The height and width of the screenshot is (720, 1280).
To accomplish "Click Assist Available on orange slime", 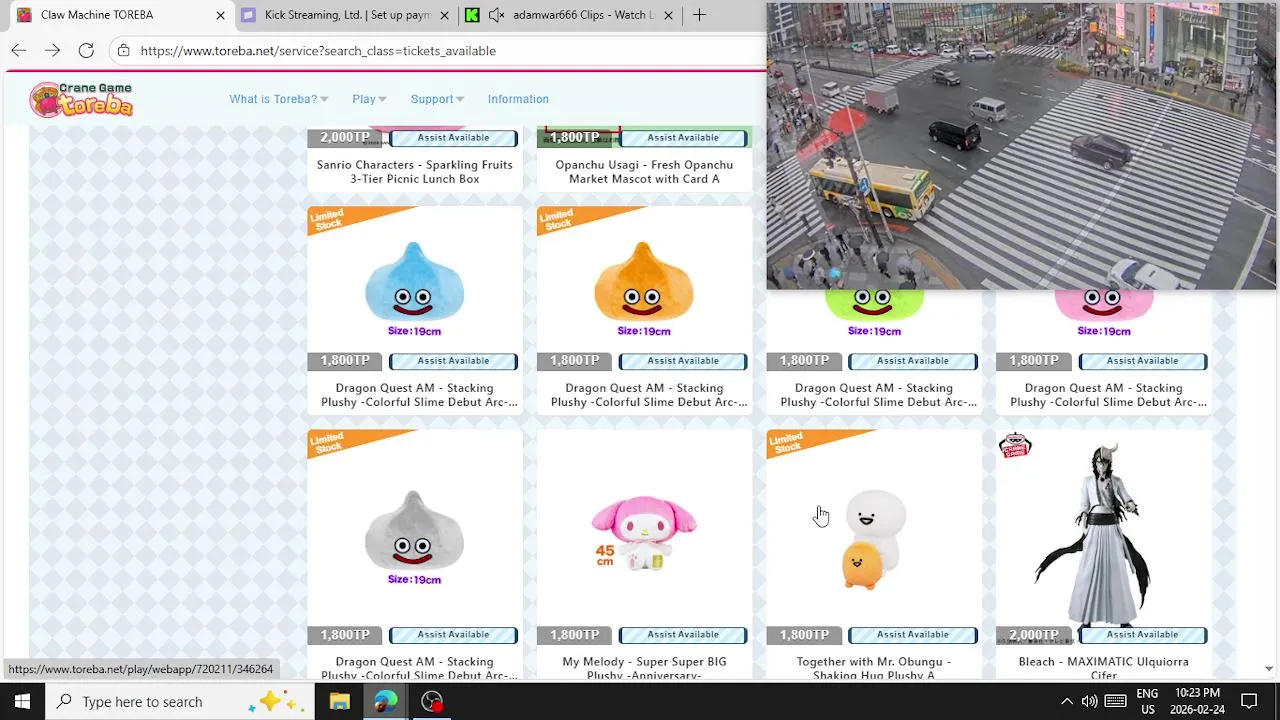I will [683, 361].
